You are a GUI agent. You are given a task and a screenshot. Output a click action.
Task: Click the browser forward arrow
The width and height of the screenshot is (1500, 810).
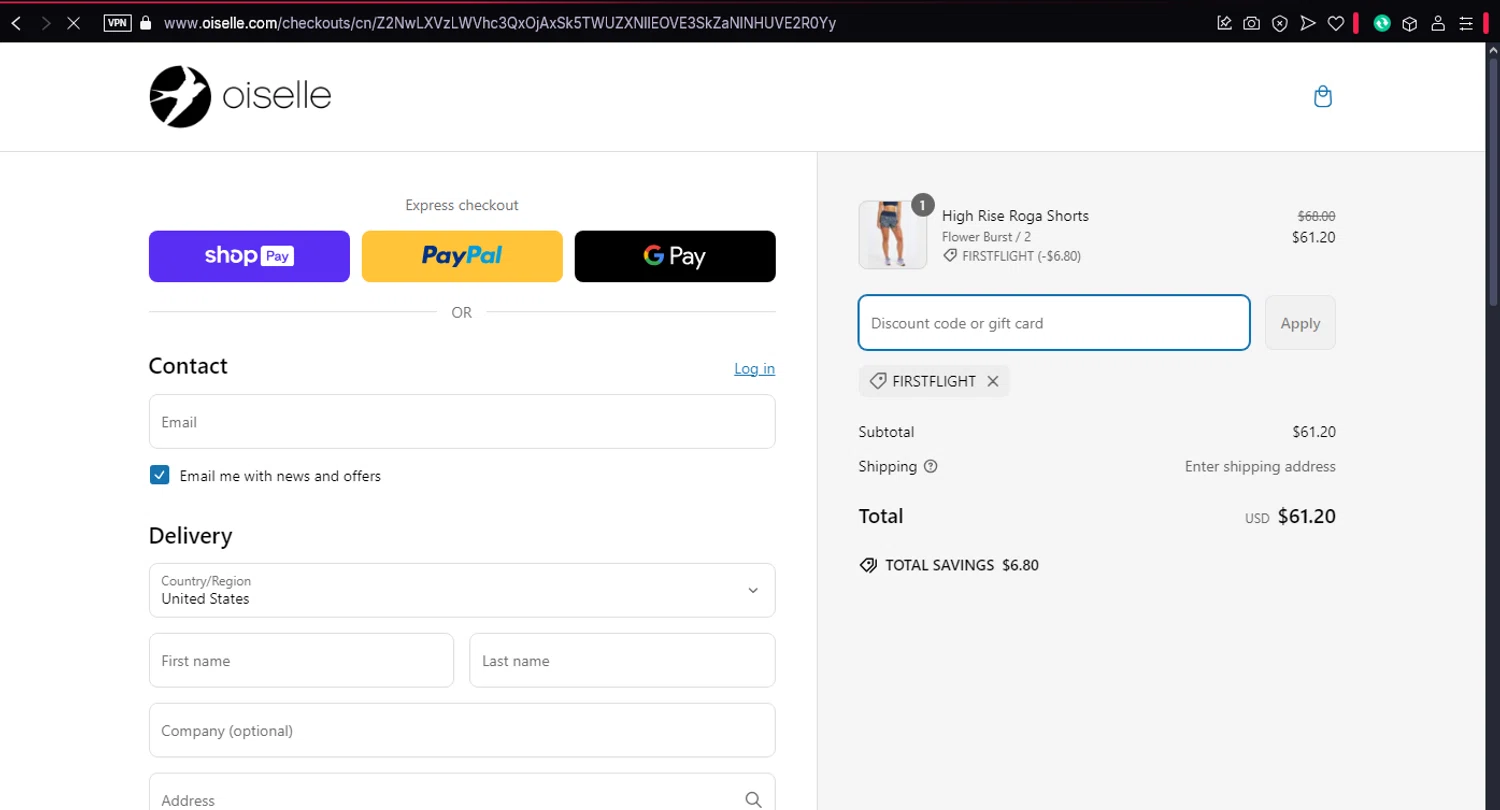pos(45,22)
